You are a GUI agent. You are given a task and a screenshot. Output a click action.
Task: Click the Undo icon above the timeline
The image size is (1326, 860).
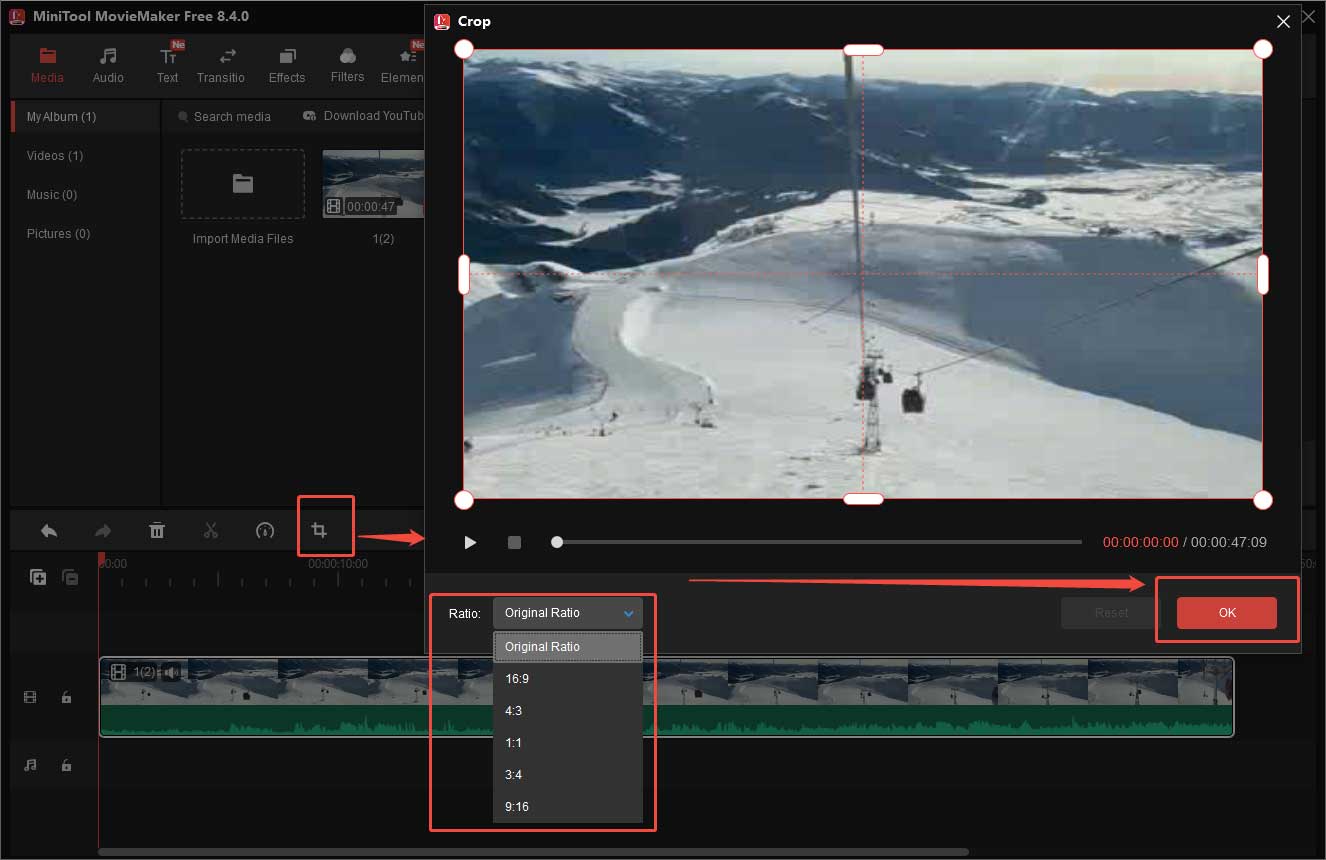click(x=49, y=530)
